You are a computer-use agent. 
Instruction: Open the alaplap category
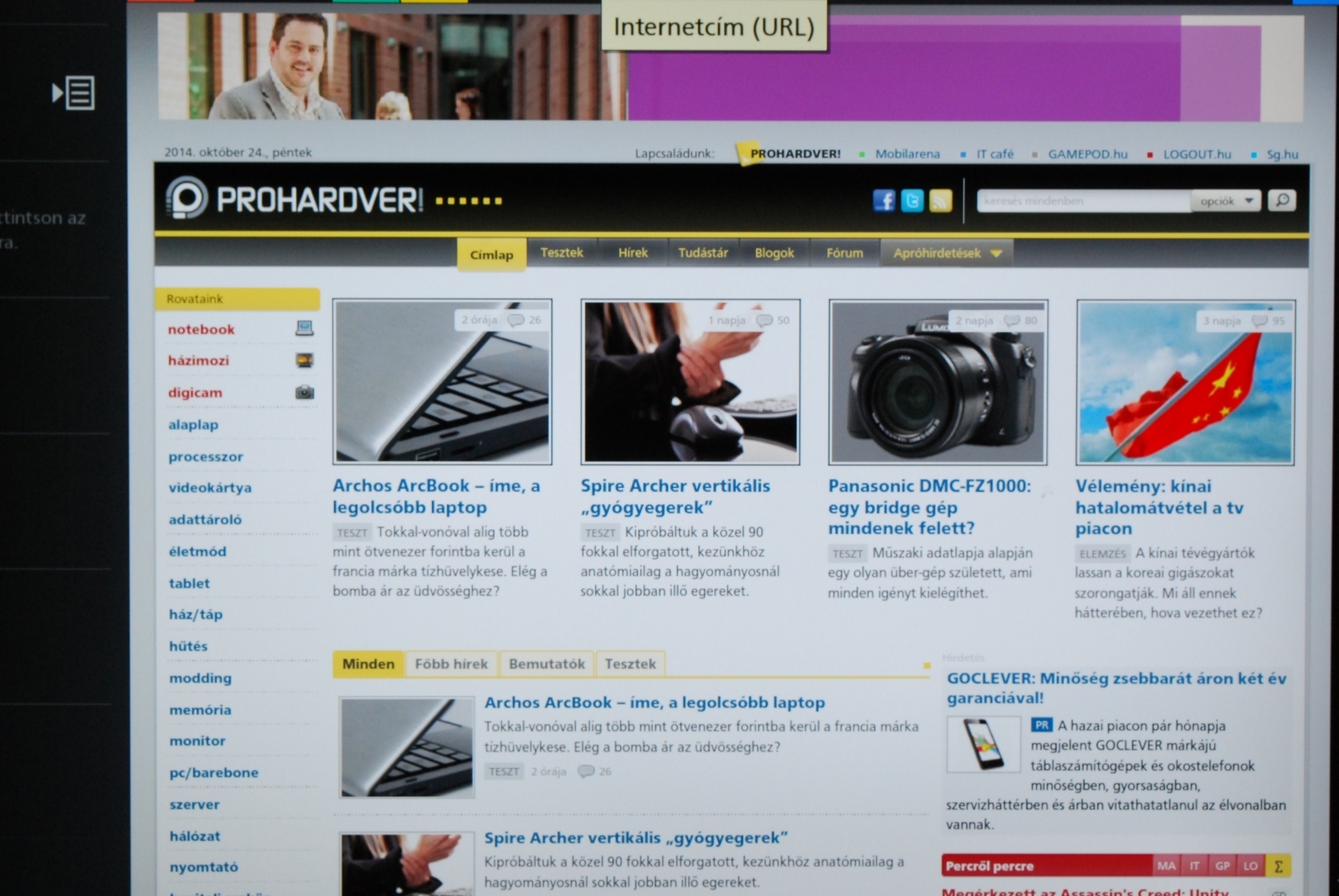click(x=193, y=424)
